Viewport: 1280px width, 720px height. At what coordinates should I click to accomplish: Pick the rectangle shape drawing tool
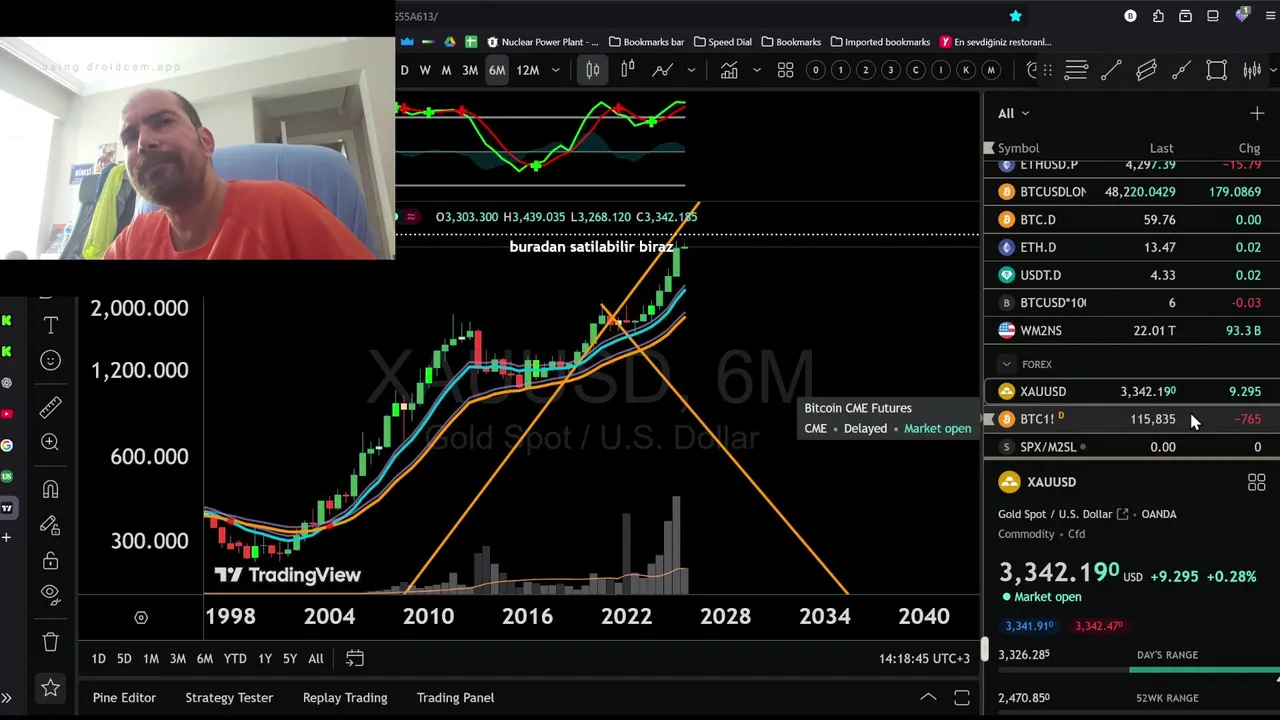click(x=1217, y=70)
